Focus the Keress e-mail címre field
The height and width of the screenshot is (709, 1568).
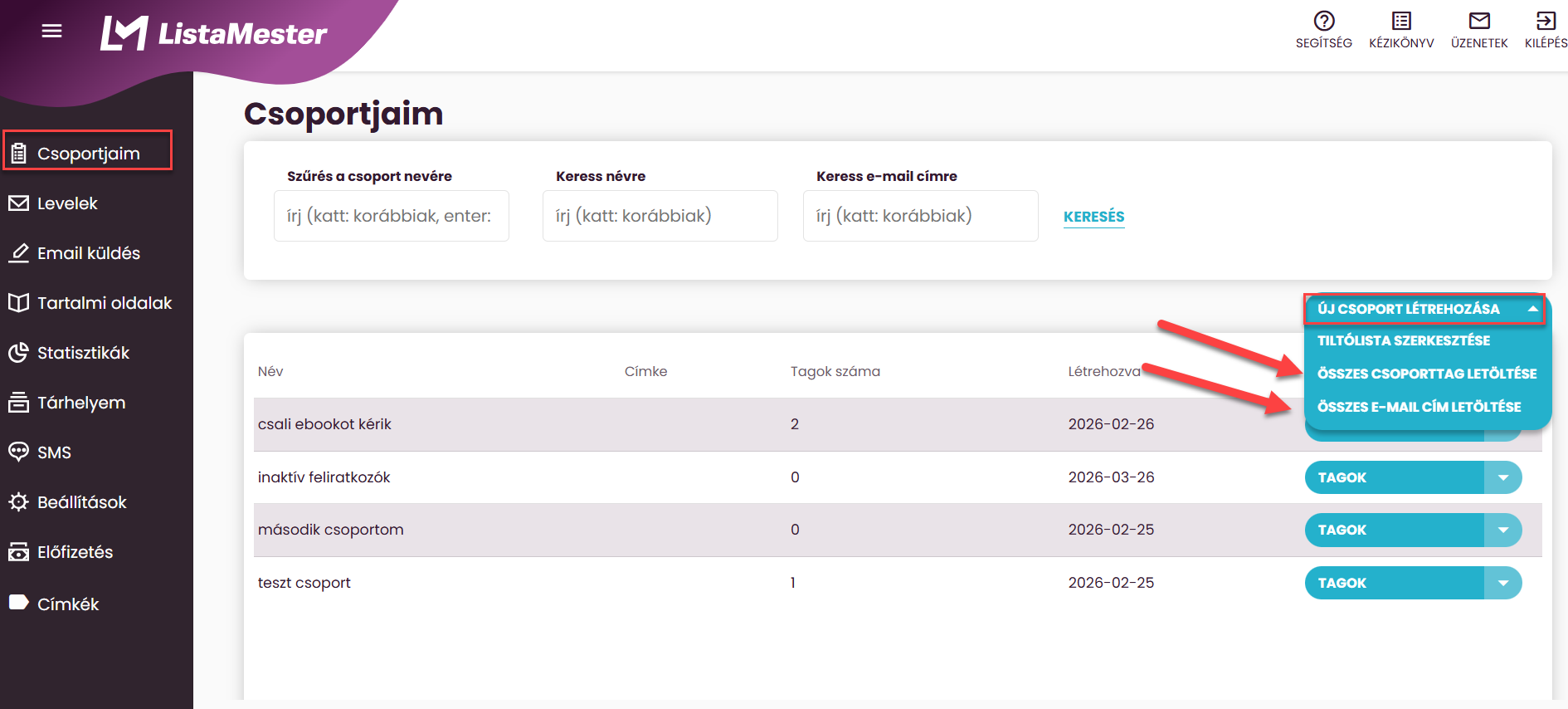[921, 216]
